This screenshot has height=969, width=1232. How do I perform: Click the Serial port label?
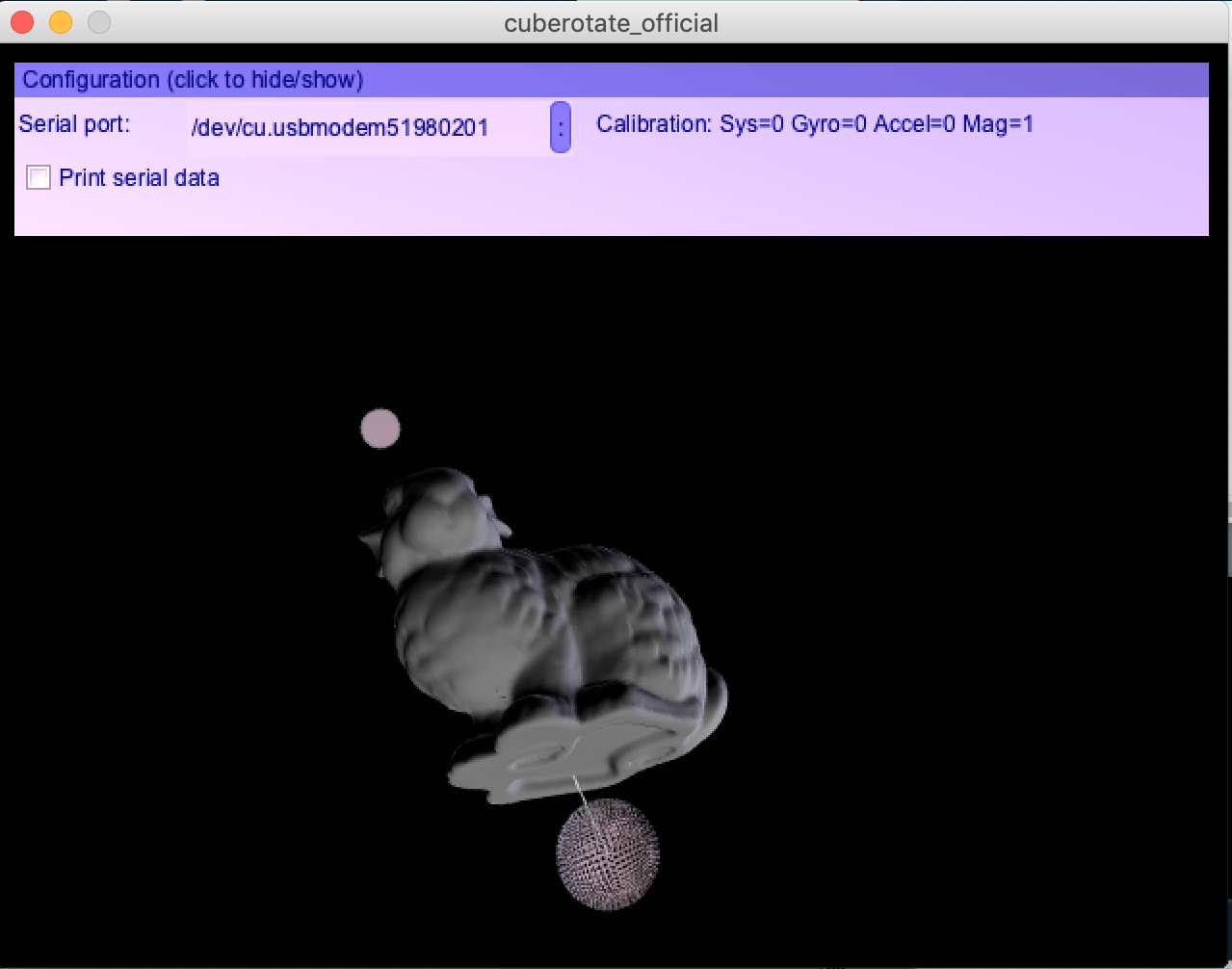(74, 124)
